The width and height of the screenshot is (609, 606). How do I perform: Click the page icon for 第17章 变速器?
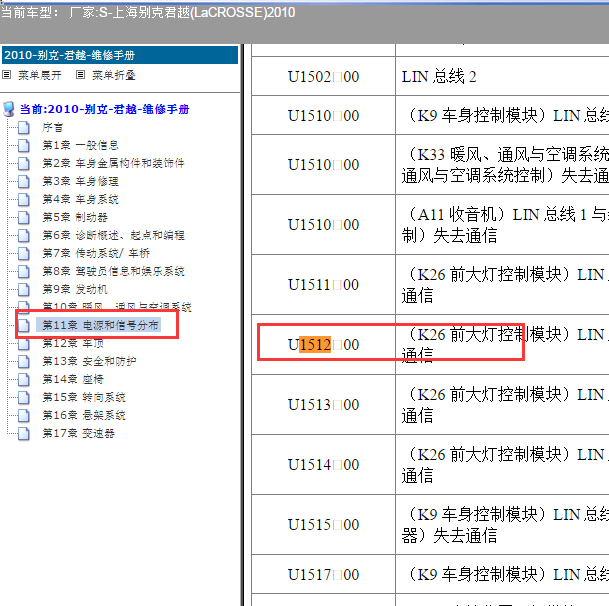(24, 433)
